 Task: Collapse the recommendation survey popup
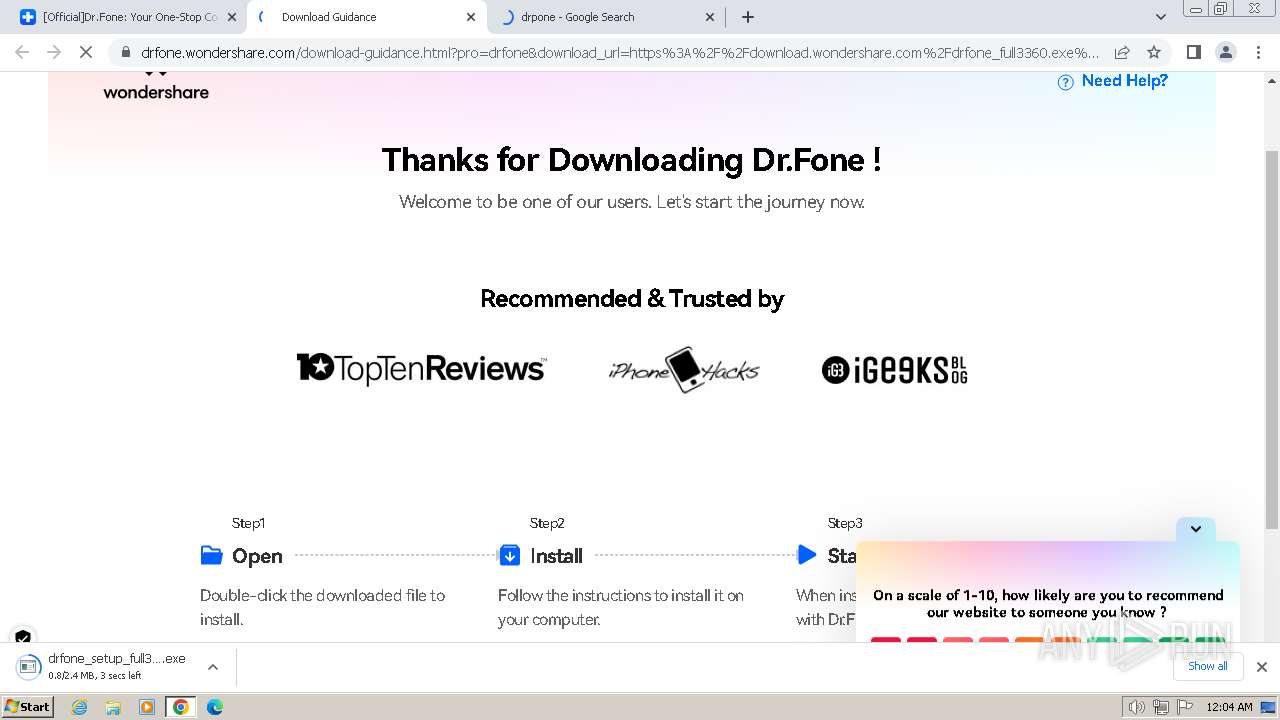tap(1196, 529)
